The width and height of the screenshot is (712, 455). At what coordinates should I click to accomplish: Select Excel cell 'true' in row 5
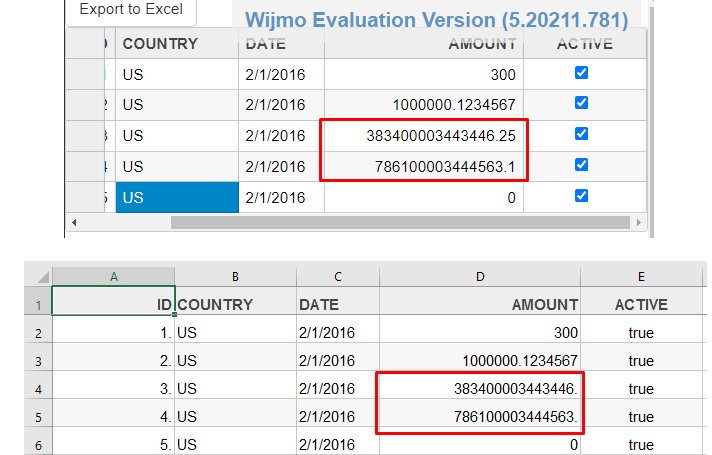pyautogui.click(x=641, y=413)
